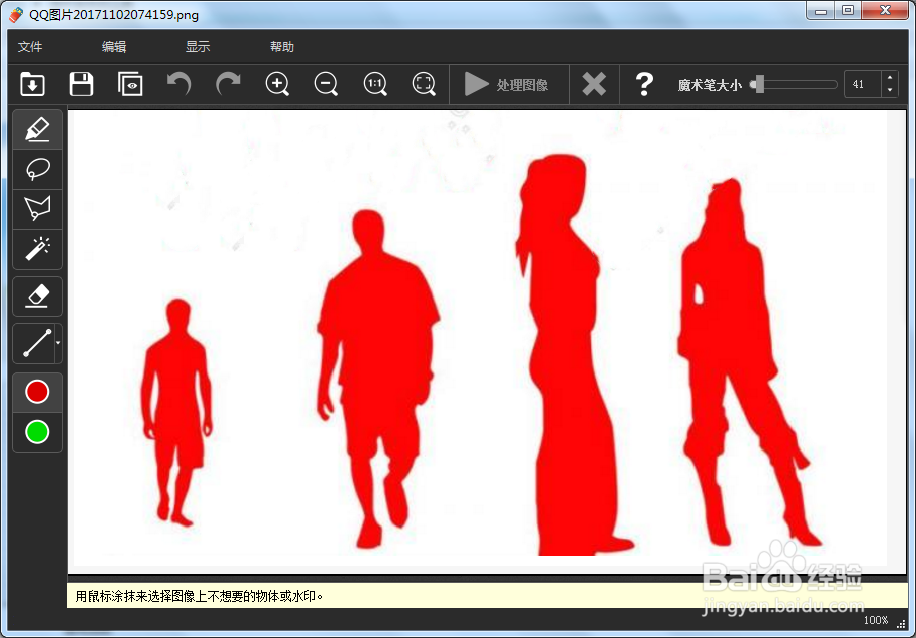Expand the line tool dropdown arrow
Viewport: 916px width, 638px height.
pos(58,343)
